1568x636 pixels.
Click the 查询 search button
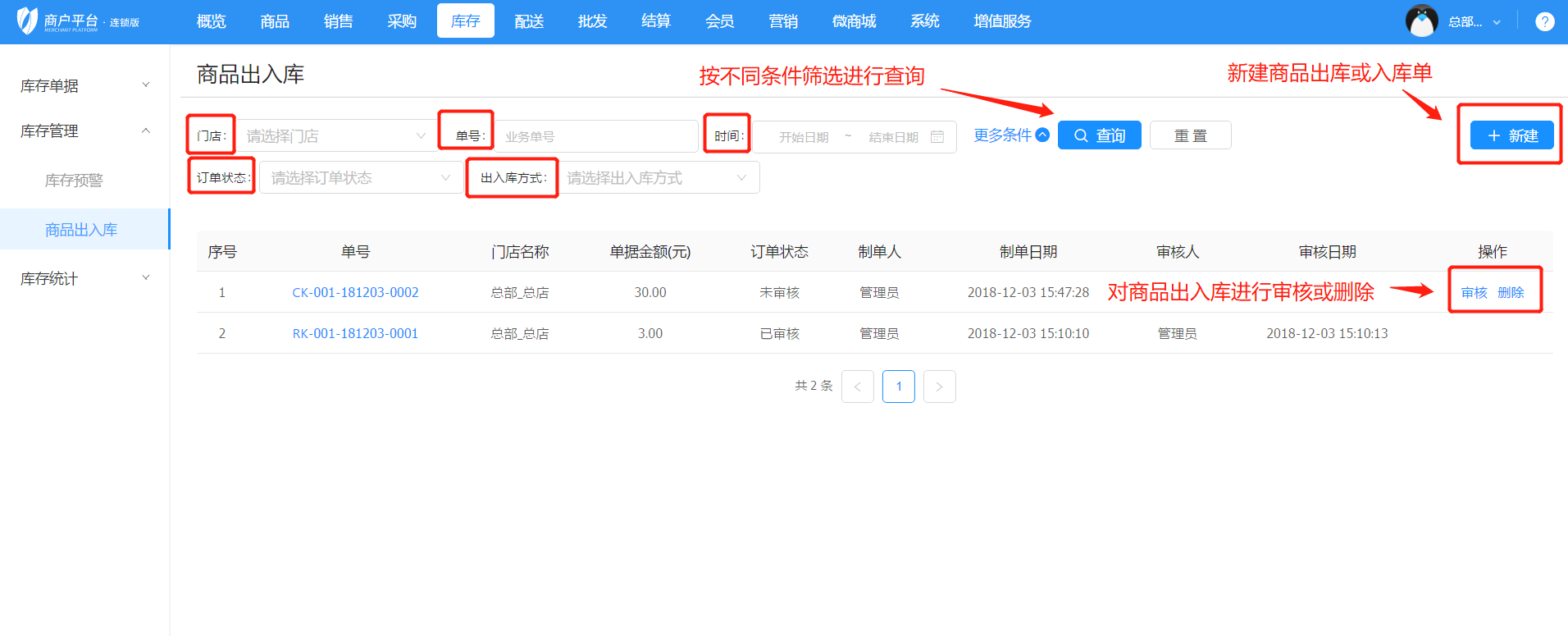pyautogui.click(x=1099, y=135)
